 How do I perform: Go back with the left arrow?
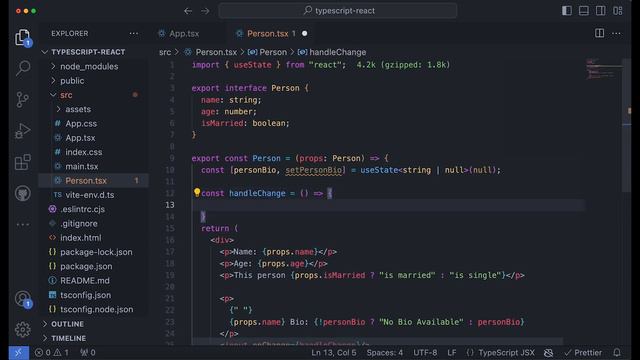point(188,11)
